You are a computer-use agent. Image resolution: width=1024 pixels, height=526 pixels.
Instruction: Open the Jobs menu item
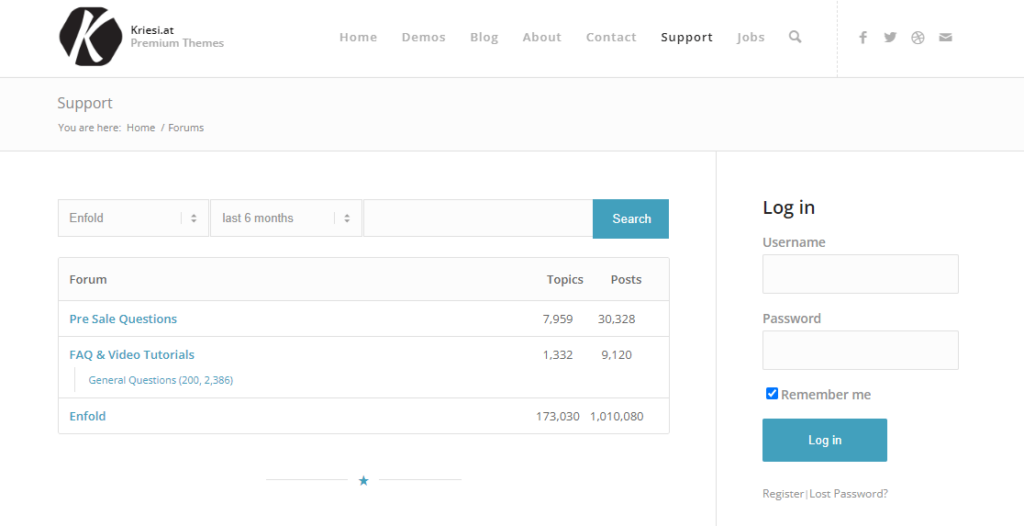750,37
